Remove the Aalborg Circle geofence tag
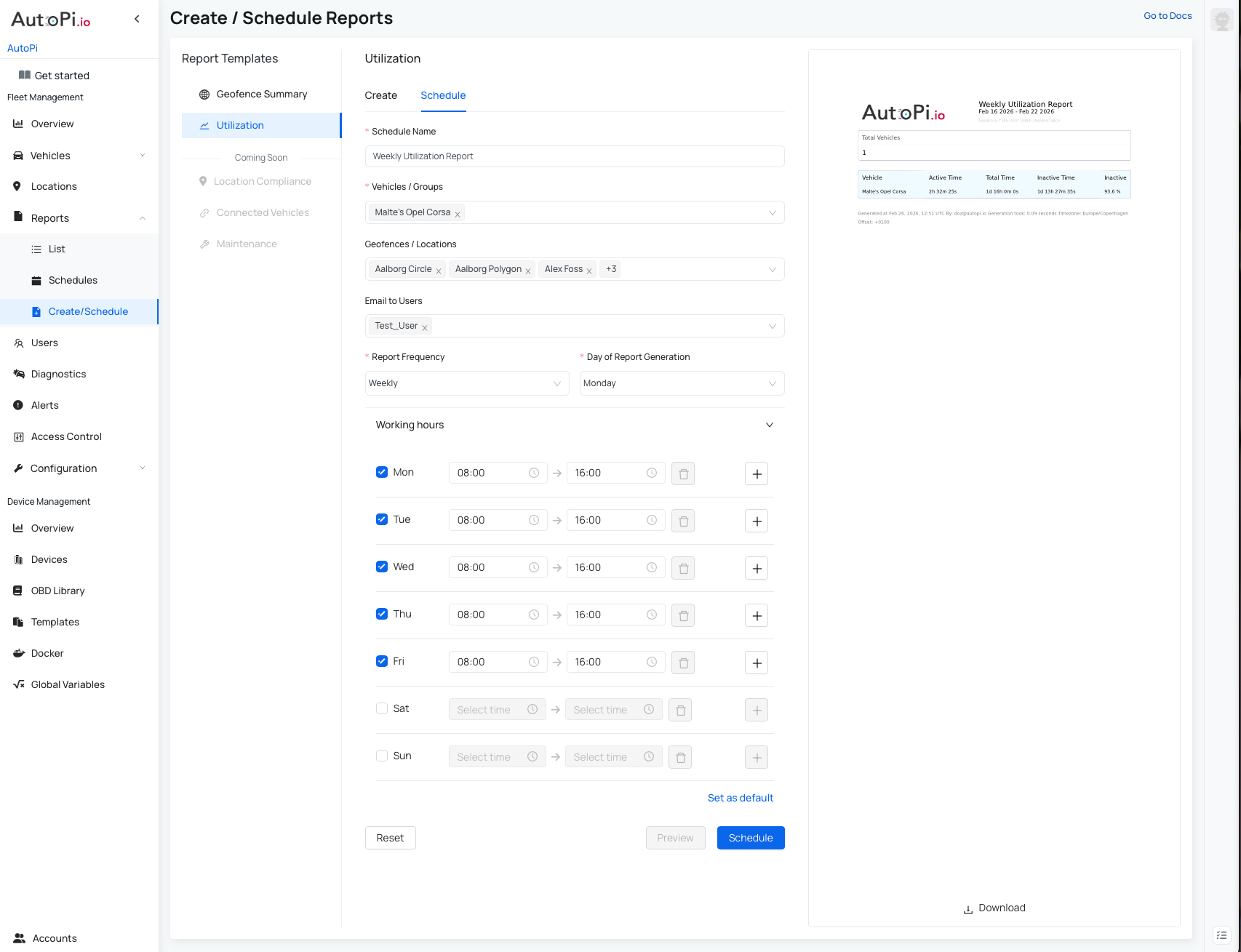Screen dimensions: 1241x952 439,271
